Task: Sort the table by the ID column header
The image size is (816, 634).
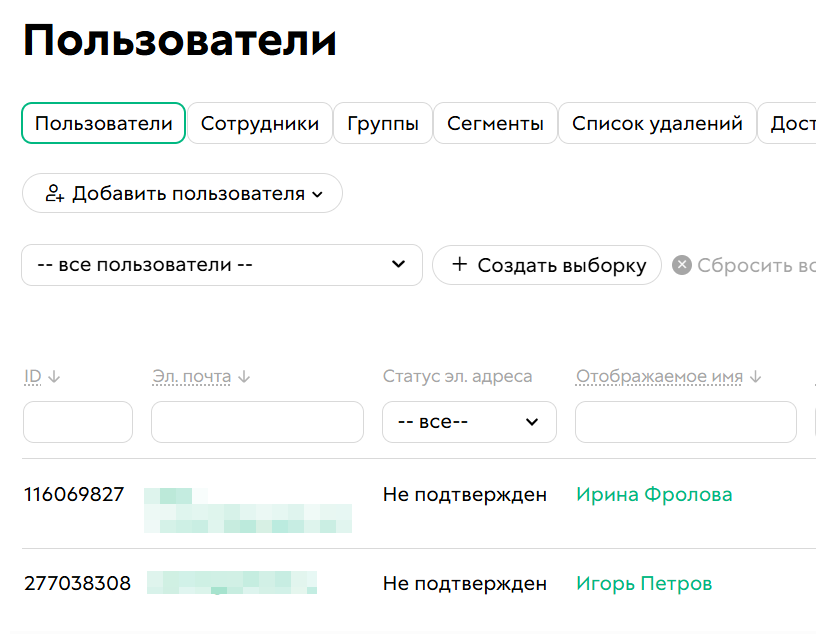Action: pyautogui.click(x=31, y=376)
